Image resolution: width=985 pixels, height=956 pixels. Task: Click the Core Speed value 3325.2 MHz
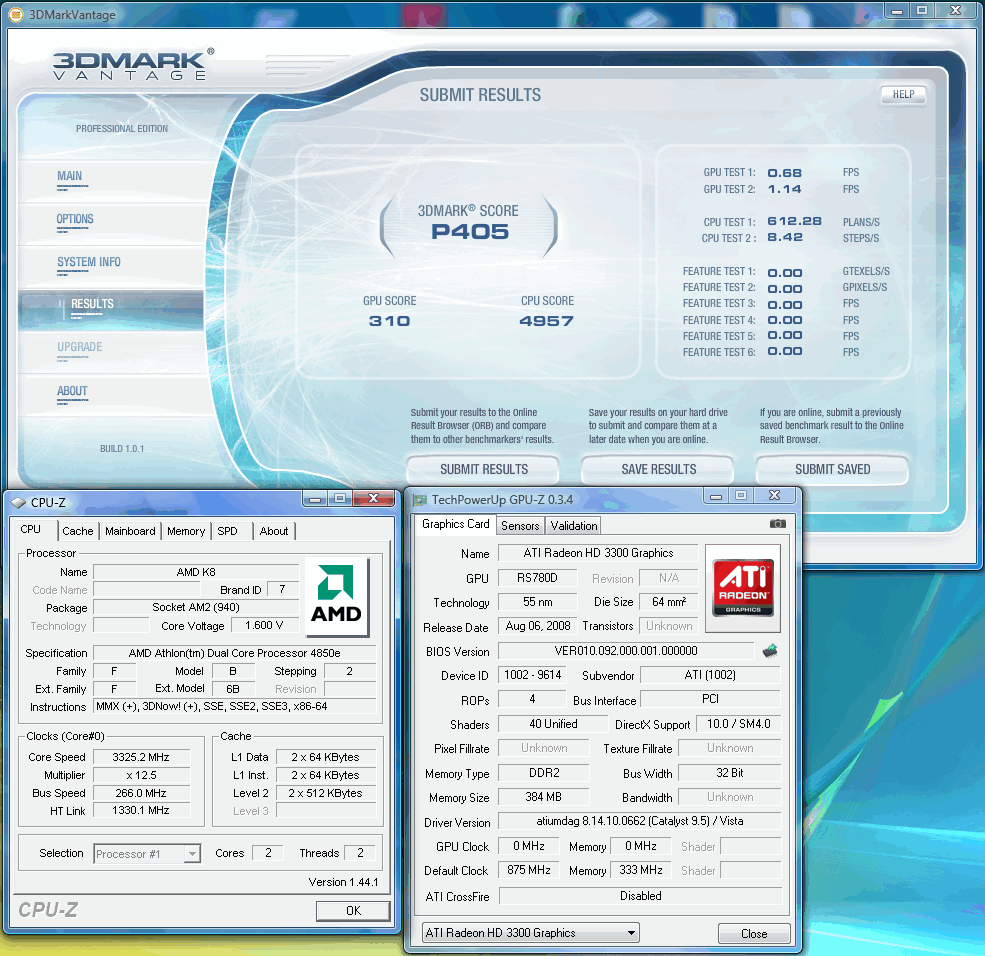click(x=141, y=757)
